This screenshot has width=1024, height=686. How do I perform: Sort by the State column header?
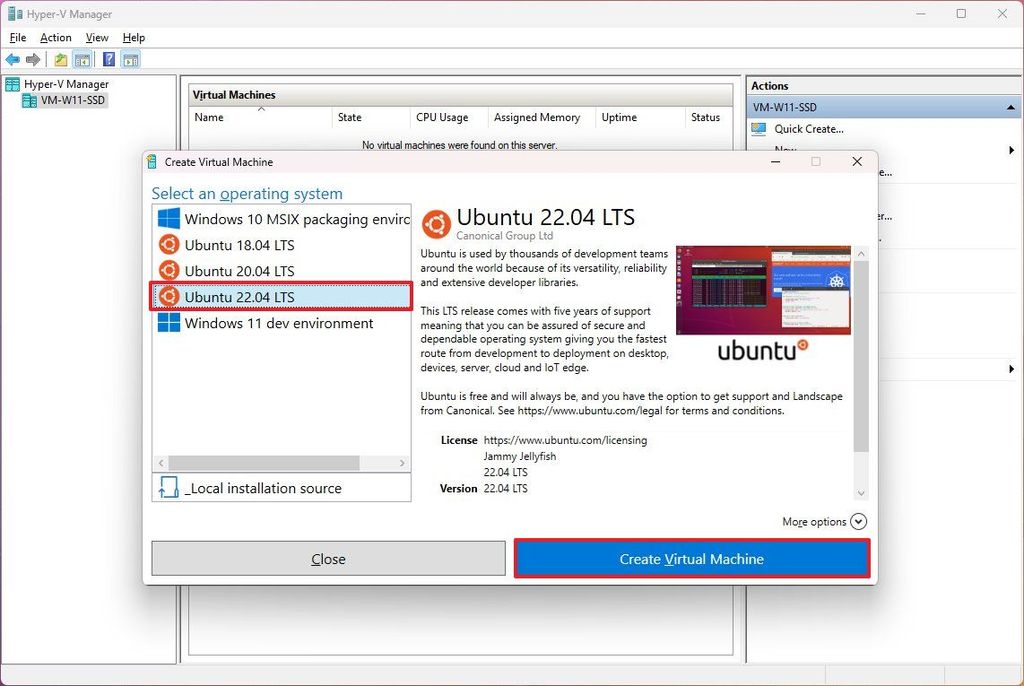370,118
